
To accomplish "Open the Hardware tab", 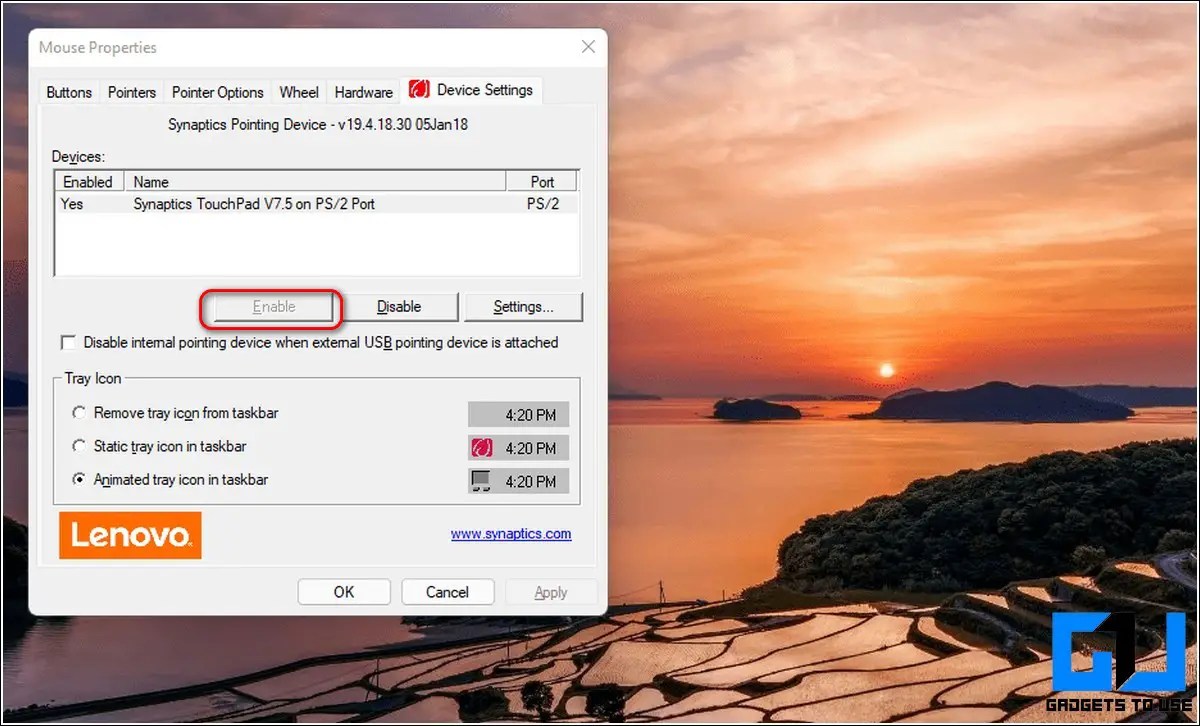I will click(x=363, y=92).
